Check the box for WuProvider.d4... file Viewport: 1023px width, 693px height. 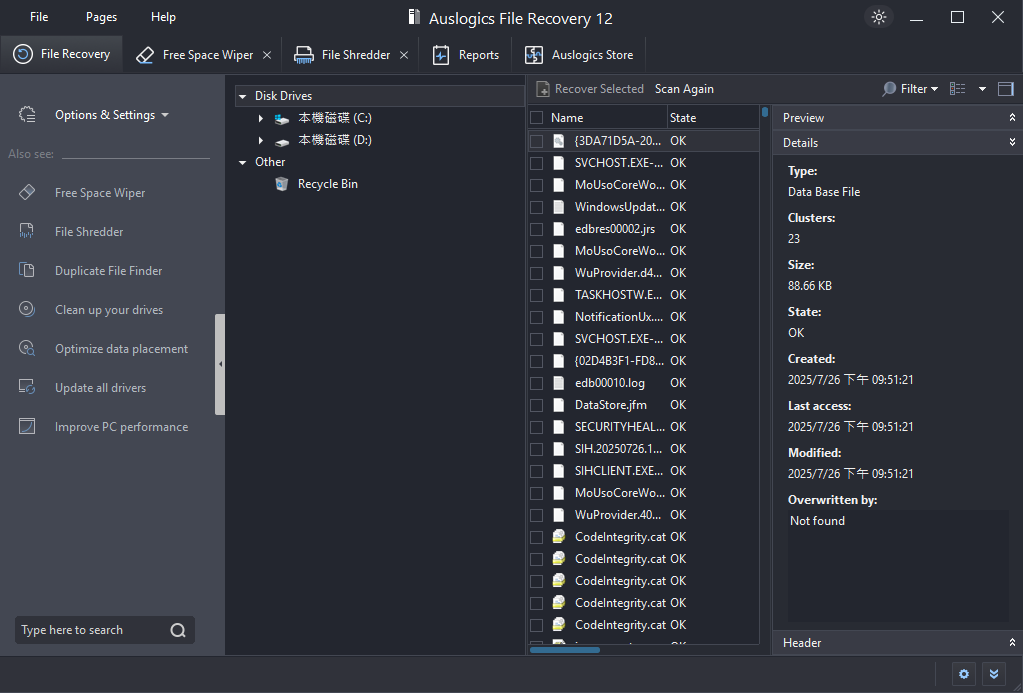pos(536,273)
